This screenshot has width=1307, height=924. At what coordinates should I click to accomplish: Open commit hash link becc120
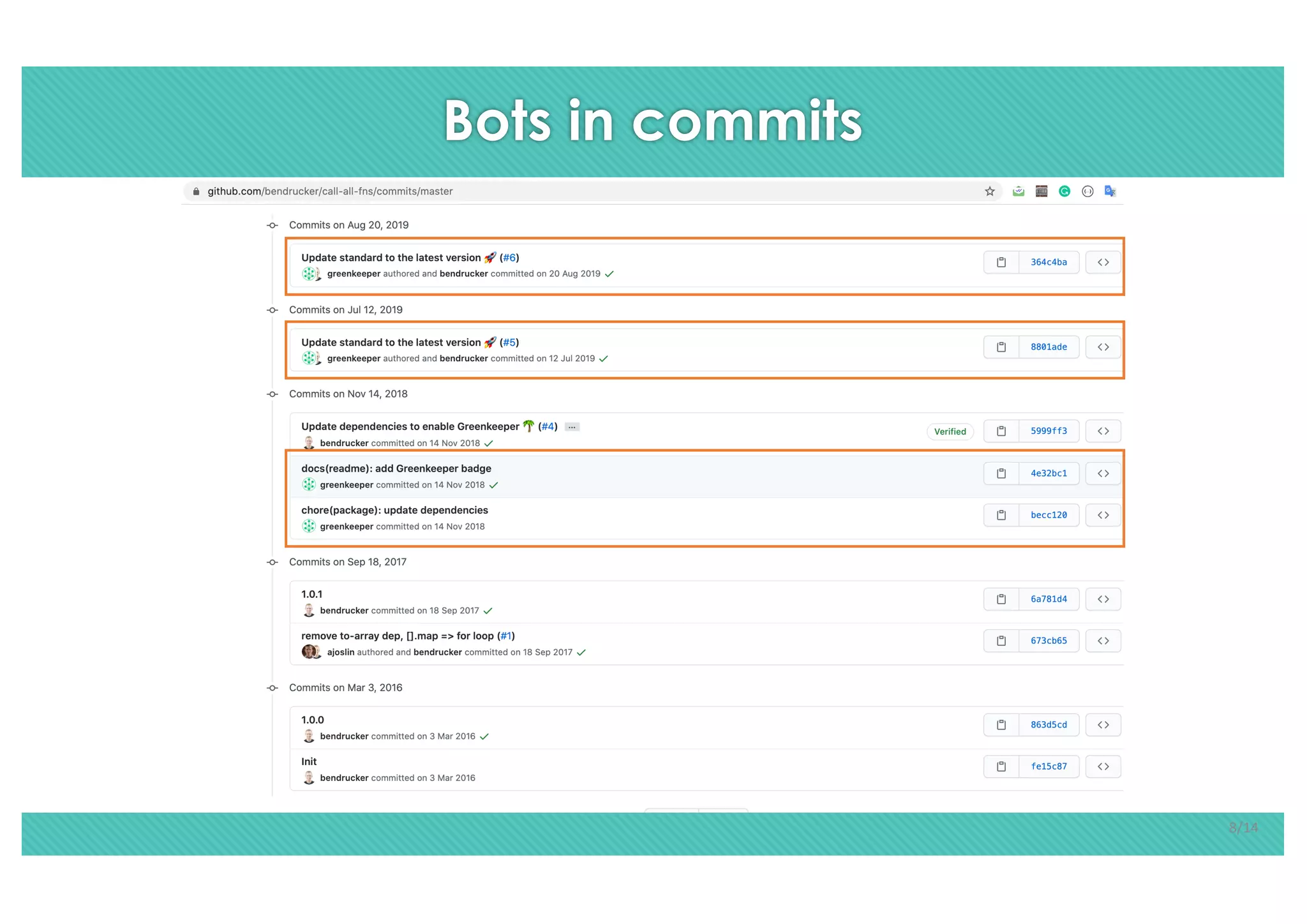(x=1049, y=515)
